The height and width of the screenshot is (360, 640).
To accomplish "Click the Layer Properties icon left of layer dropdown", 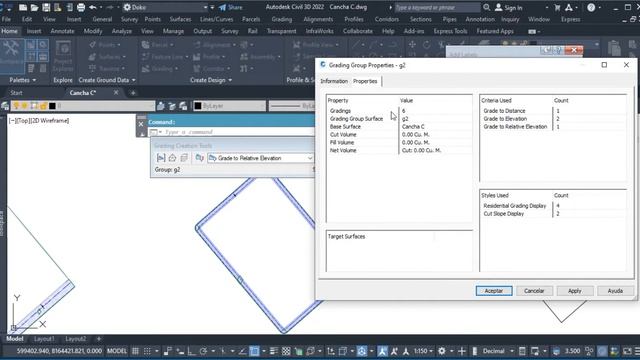I will click(x=5, y=106).
